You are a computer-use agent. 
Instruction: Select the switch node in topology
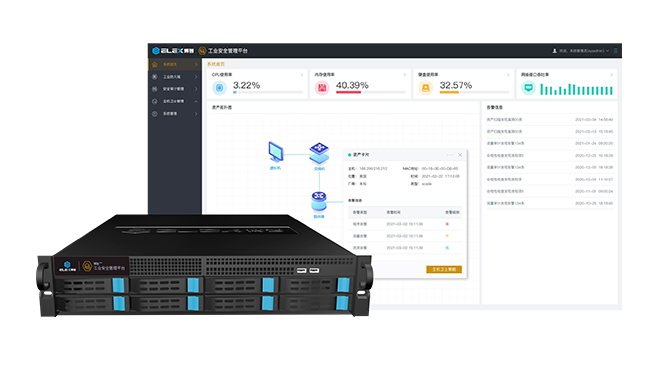[319, 154]
